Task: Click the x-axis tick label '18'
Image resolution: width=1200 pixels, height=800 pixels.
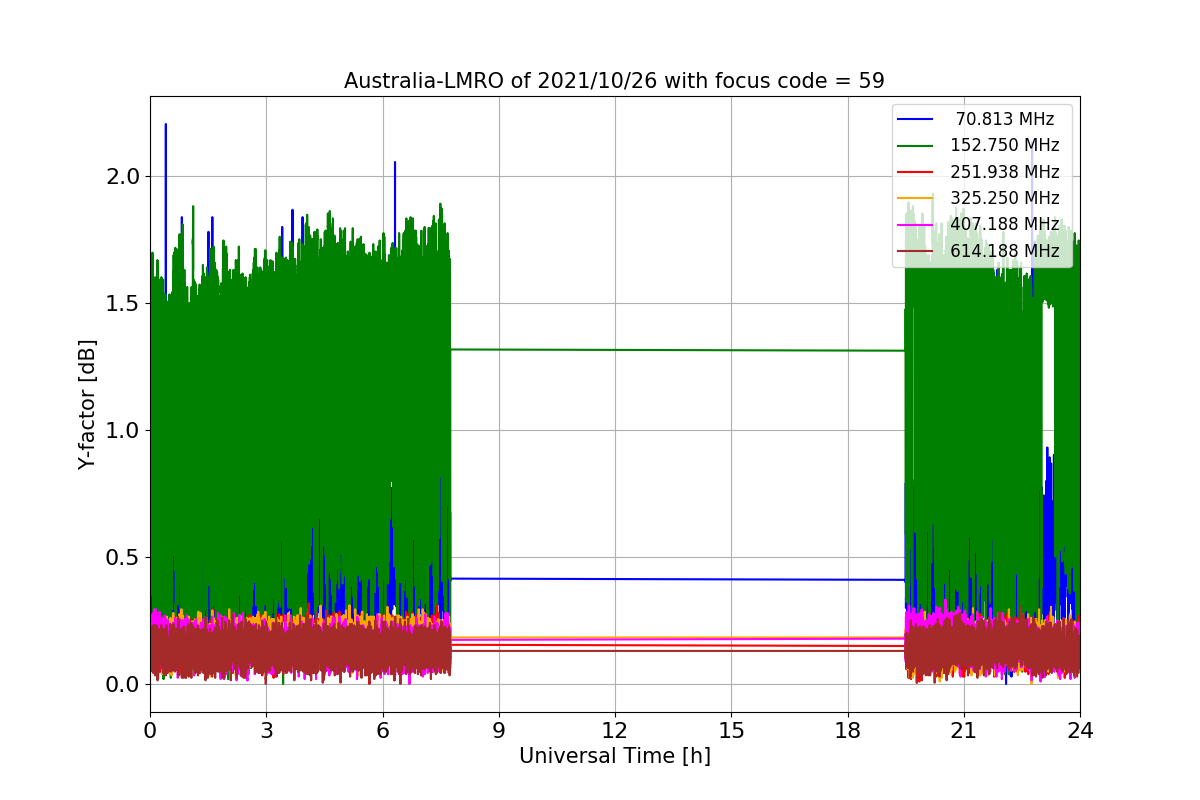Action: (847, 730)
